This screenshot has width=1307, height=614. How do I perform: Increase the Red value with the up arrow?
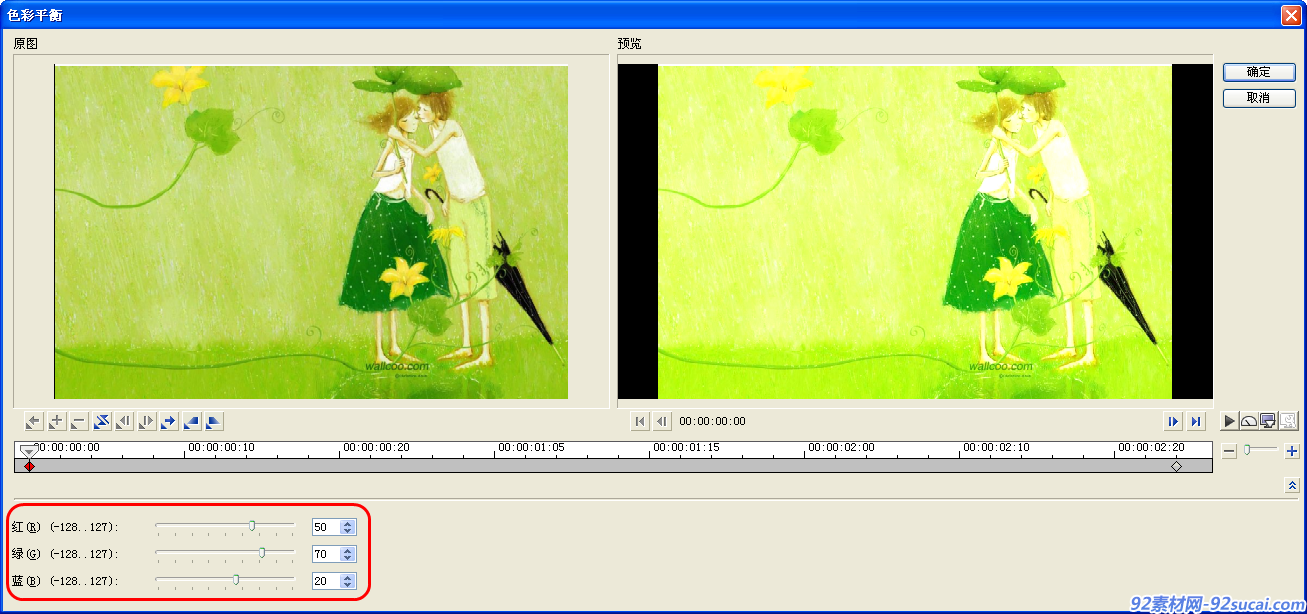click(x=348, y=523)
